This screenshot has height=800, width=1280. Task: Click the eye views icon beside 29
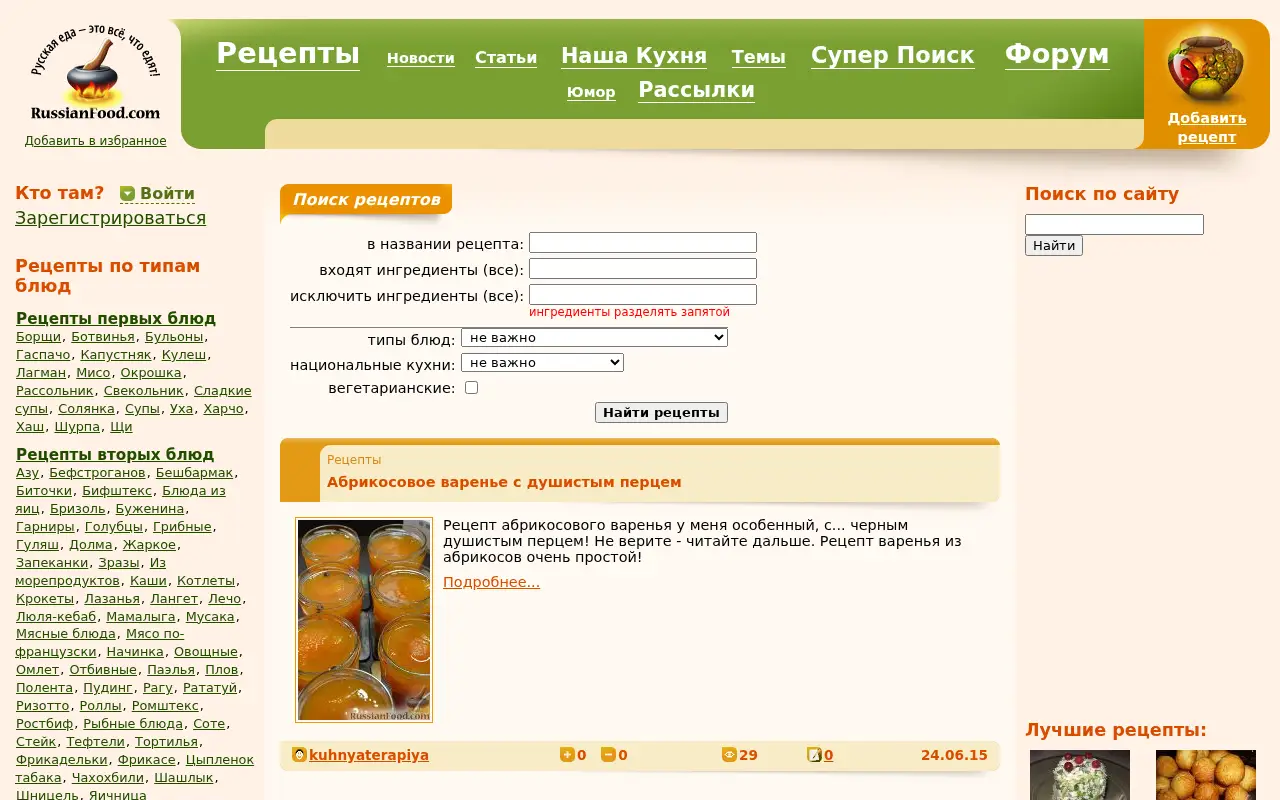[729, 755]
